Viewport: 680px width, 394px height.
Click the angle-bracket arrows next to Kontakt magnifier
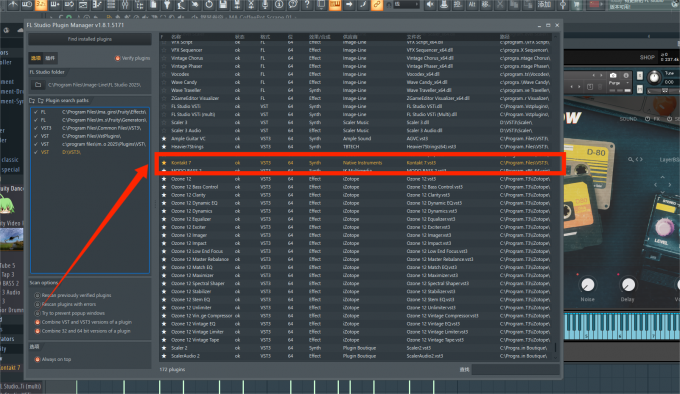[x=639, y=160]
